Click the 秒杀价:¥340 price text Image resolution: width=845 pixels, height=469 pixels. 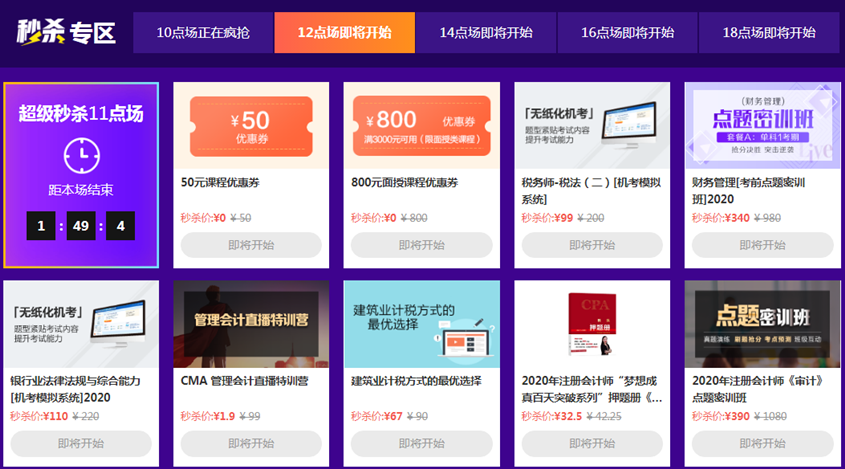click(x=721, y=218)
